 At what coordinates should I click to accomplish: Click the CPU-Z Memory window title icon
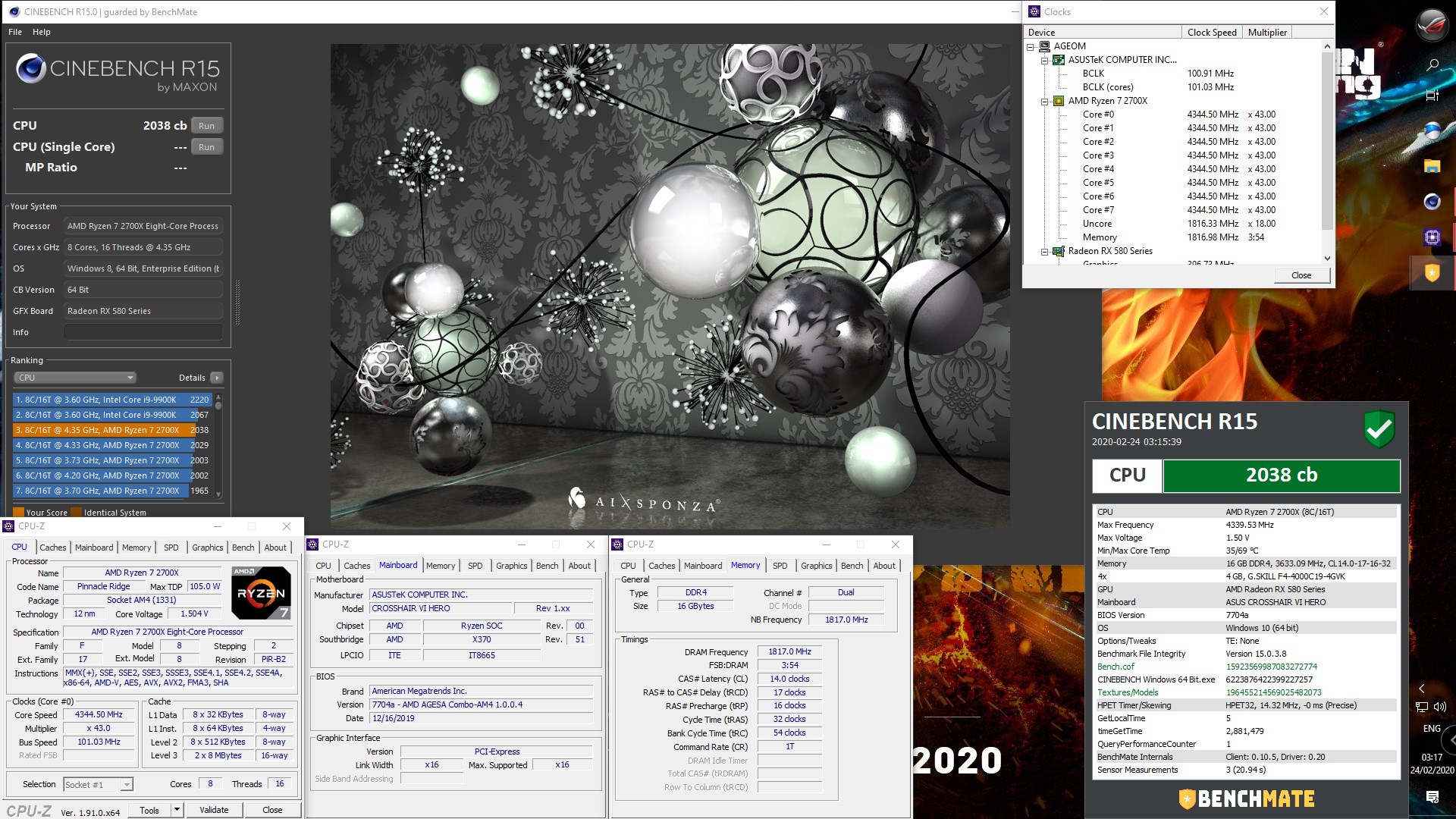[x=617, y=544]
